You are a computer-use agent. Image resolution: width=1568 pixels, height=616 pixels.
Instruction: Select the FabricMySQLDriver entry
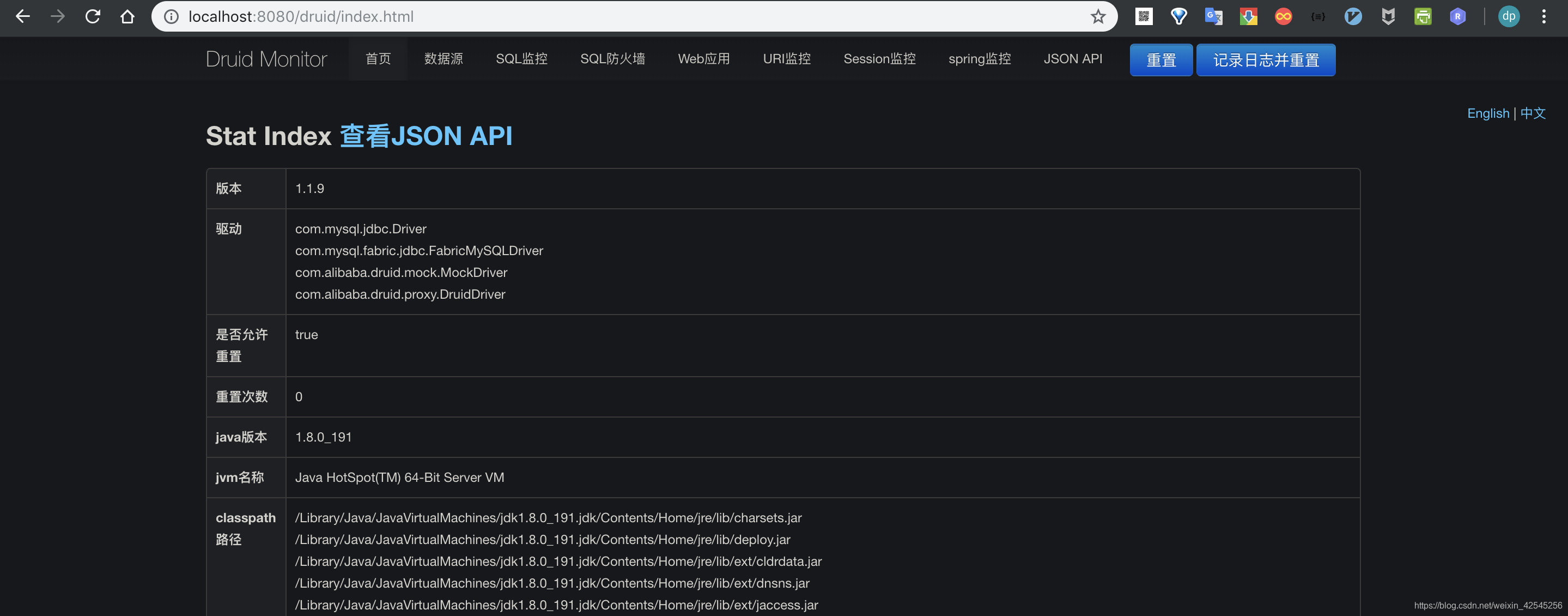coord(419,250)
